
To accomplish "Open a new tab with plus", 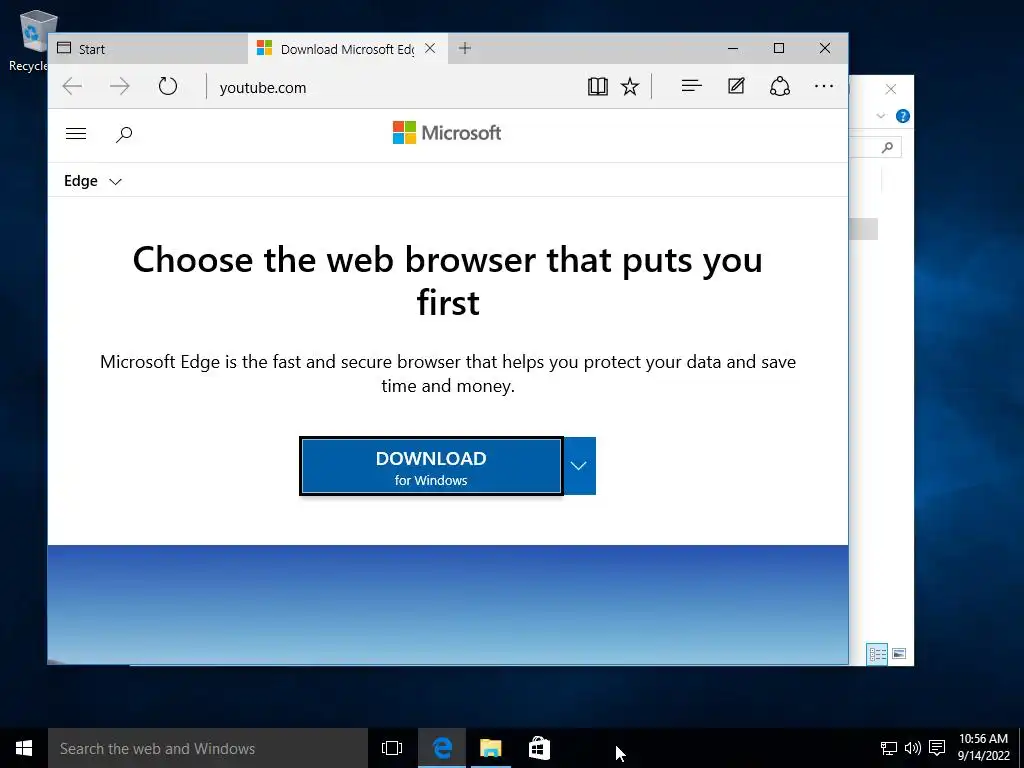I will pos(464,48).
